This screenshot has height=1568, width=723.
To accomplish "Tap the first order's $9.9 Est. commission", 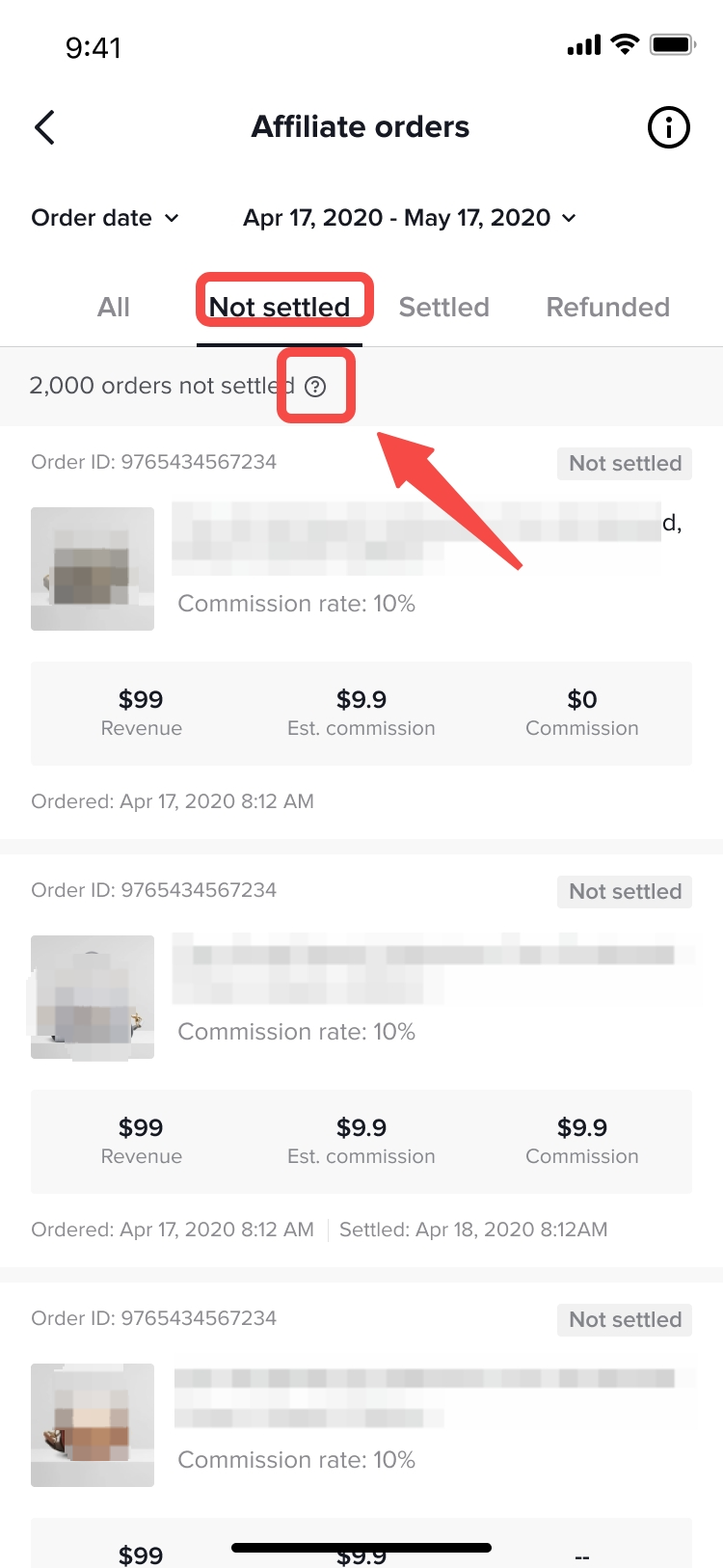I will tap(361, 712).
